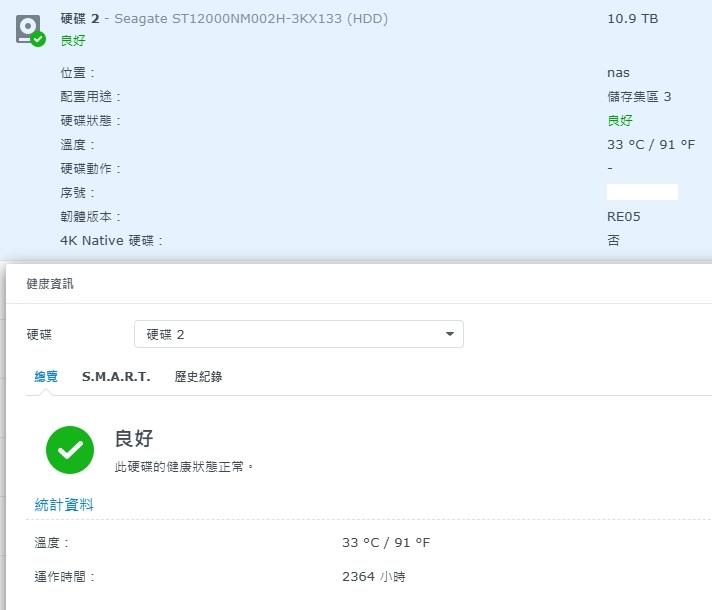Click the green 良好 status under drive name
This screenshot has width=712, height=610.
[x=73, y=41]
